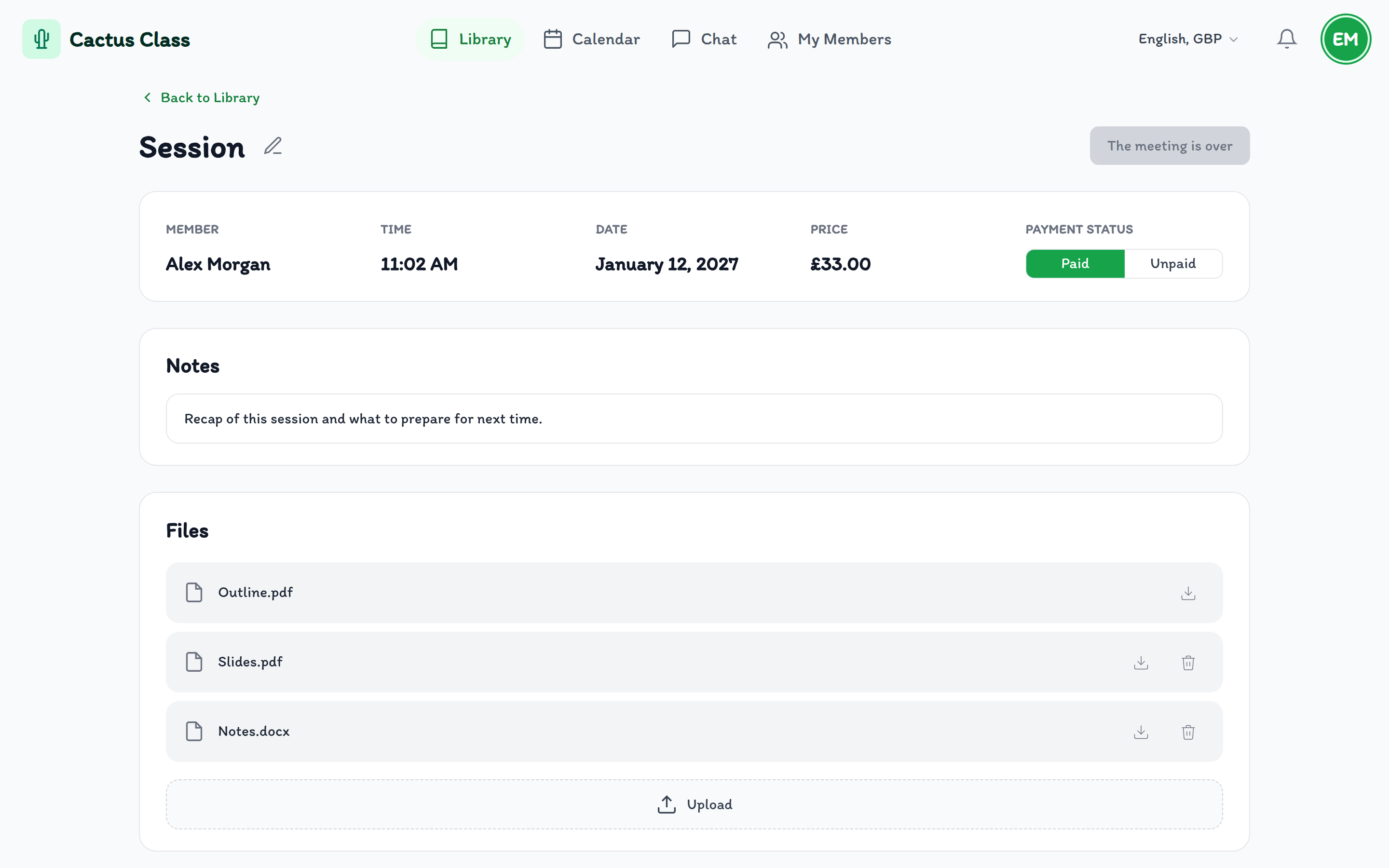Viewport: 1389px width, 868px height.
Task: Click the Upload files area
Action: click(x=694, y=804)
